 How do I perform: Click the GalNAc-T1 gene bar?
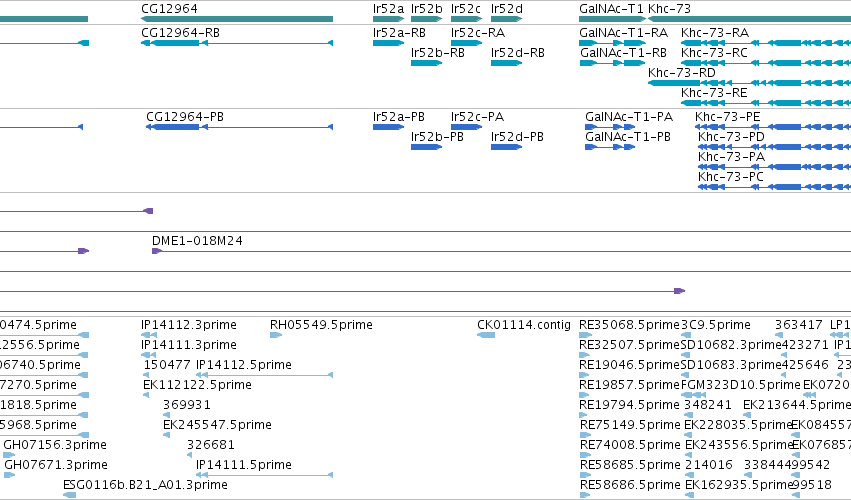(x=612, y=19)
